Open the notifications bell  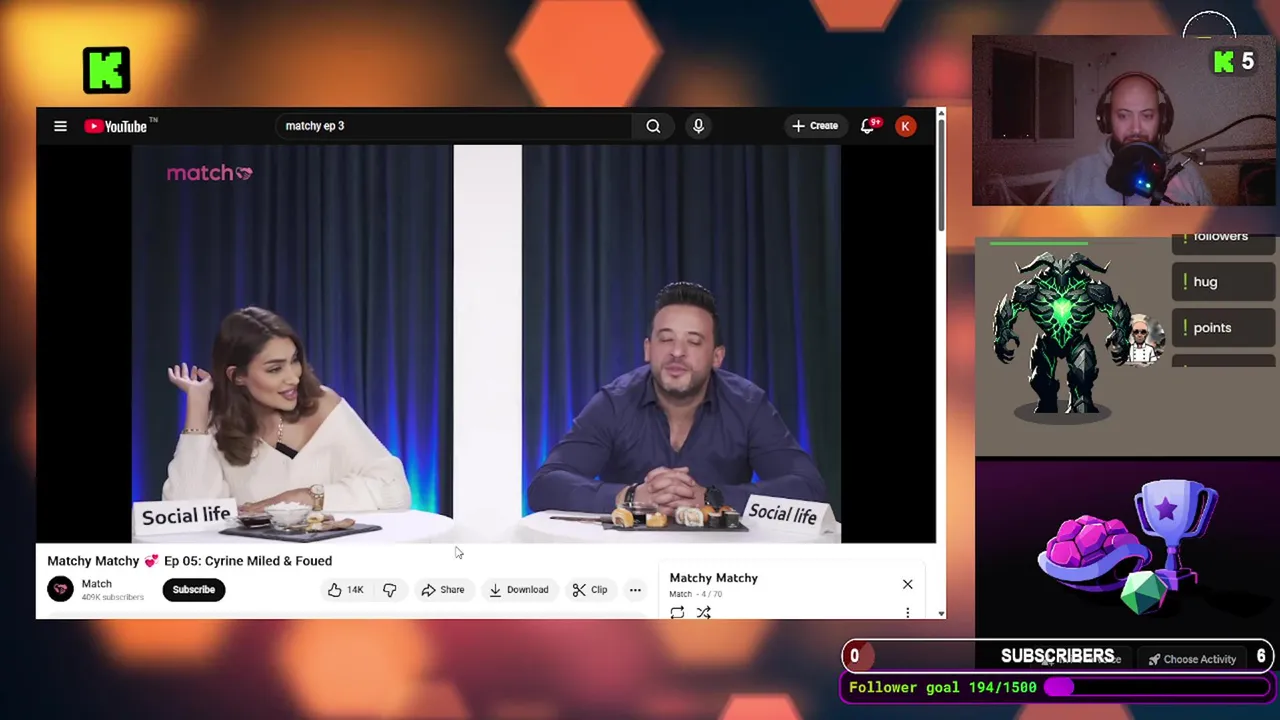click(869, 126)
